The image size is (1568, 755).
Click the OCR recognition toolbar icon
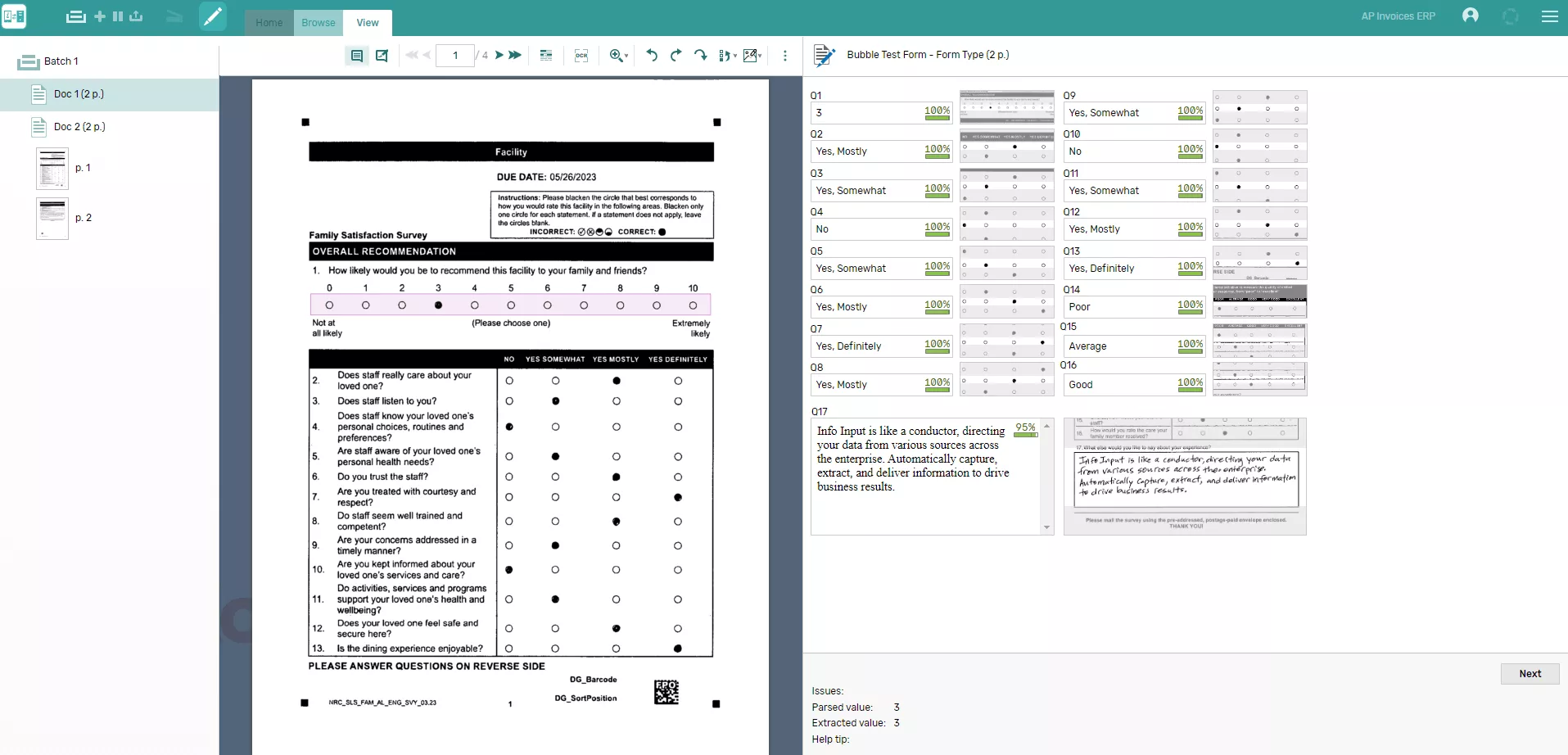point(581,56)
